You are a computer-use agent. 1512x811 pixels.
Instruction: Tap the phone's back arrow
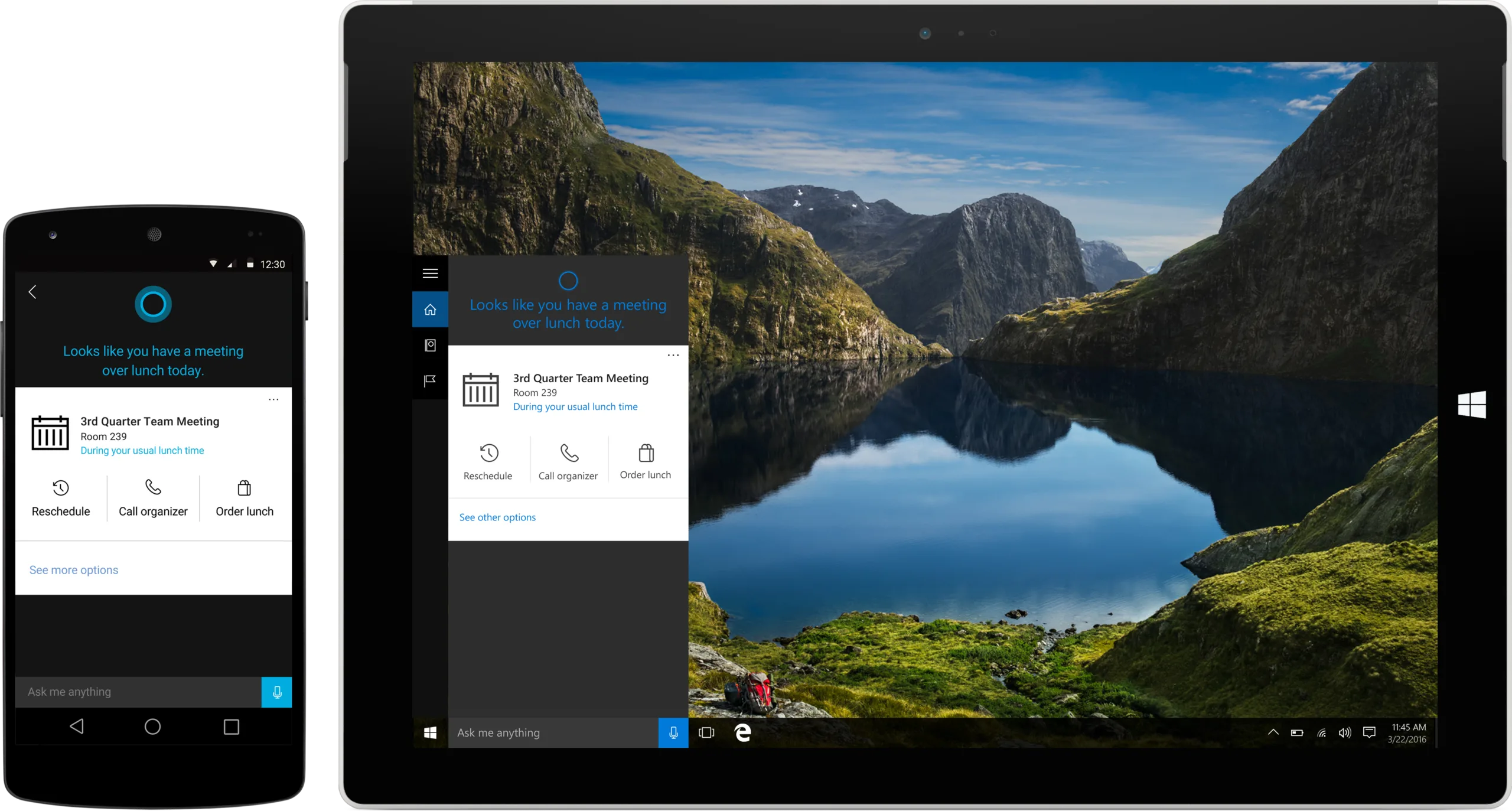[x=32, y=292]
